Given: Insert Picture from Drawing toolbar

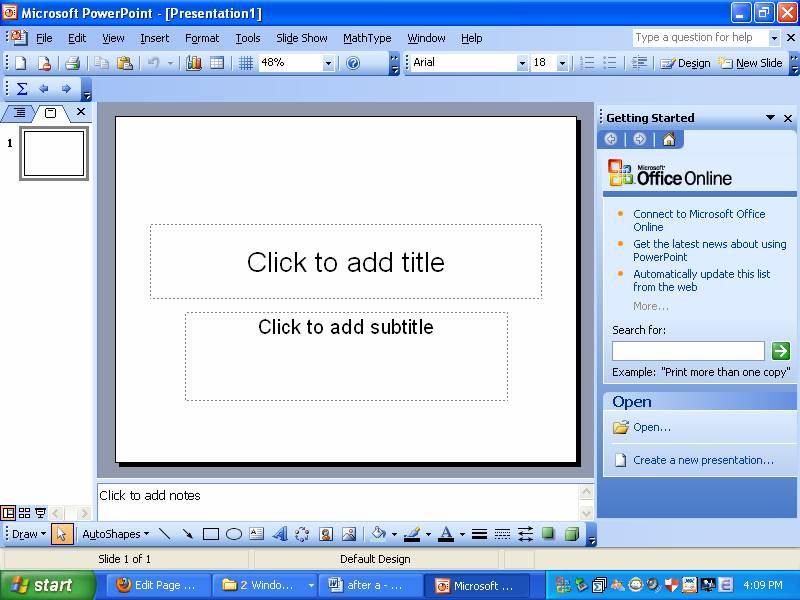Looking at the screenshot, I should point(349,534).
